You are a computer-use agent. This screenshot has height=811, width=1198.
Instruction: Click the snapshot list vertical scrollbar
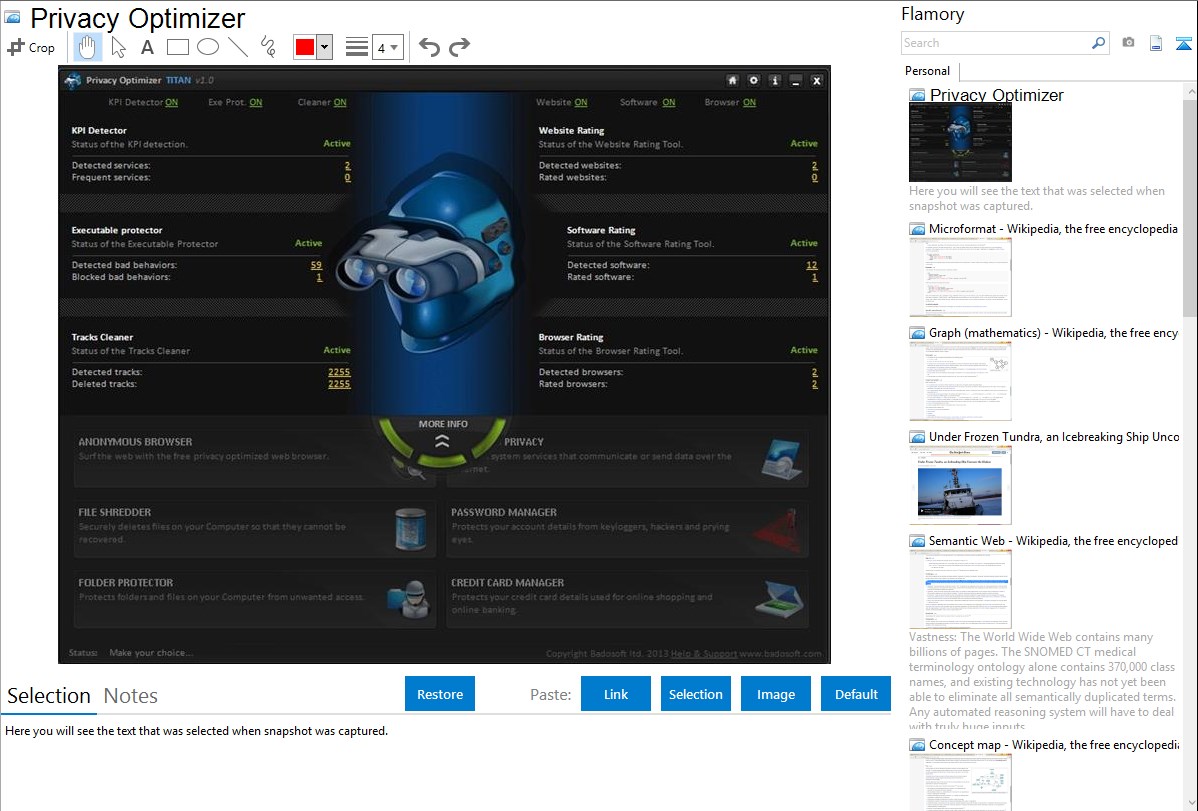(1190, 206)
